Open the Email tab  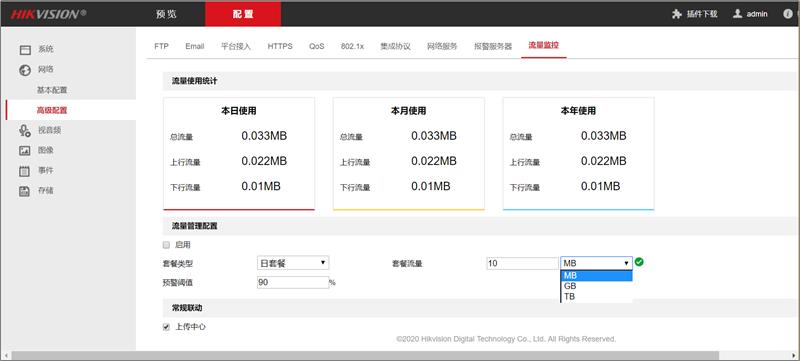click(x=195, y=46)
